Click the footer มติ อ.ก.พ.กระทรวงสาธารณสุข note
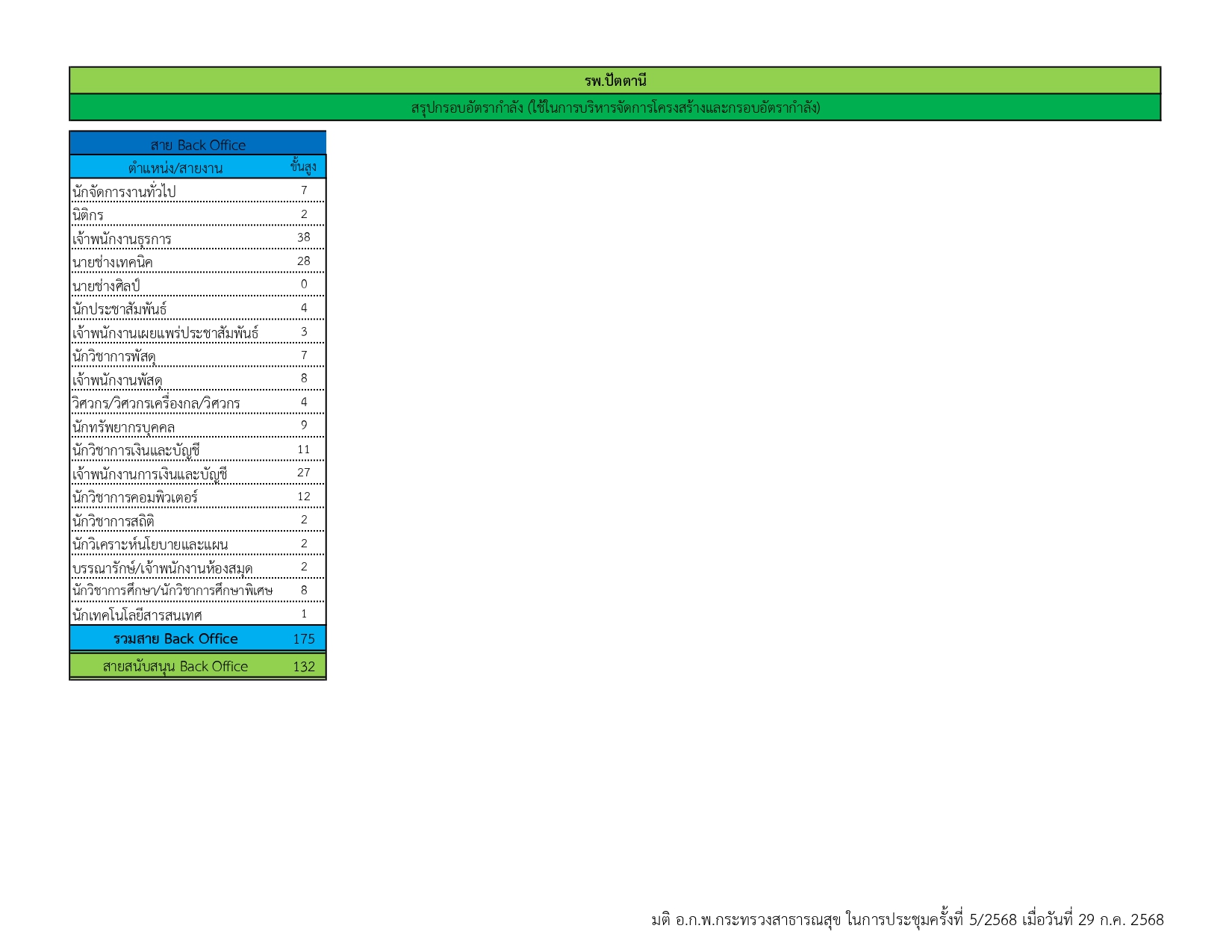Image resolution: width=1232 pixels, height=952 pixels. coord(907,920)
